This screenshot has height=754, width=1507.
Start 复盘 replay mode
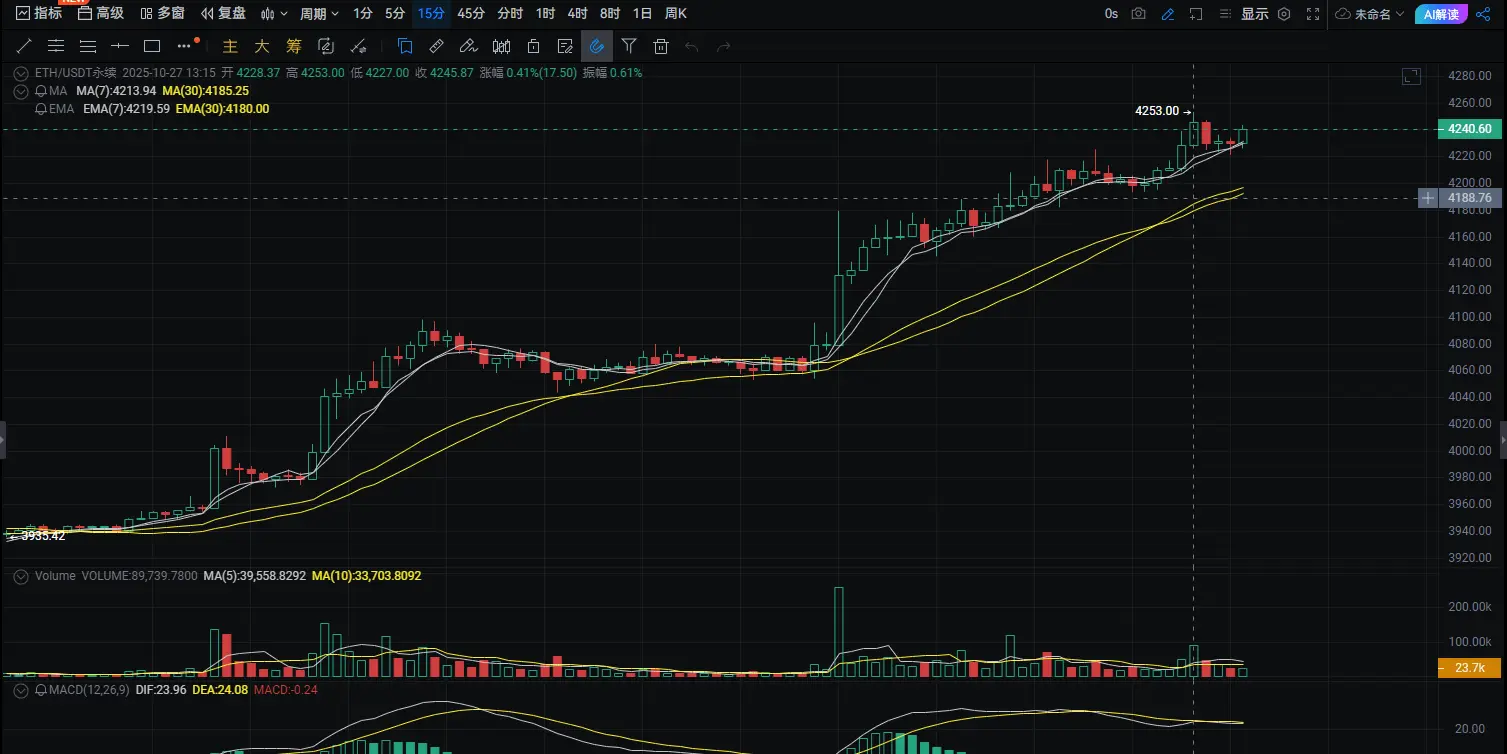click(223, 14)
